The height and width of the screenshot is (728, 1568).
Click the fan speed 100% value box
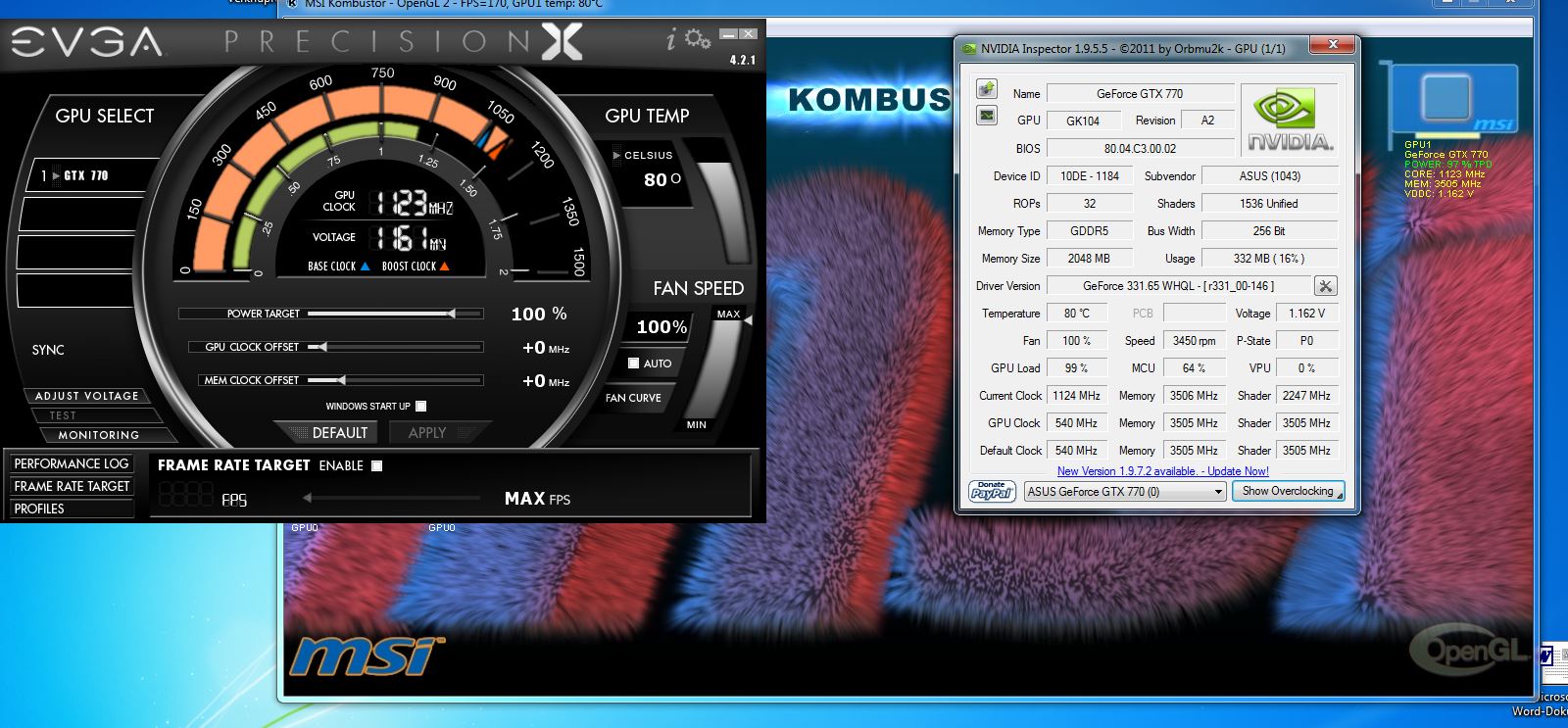tap(661, 327)
